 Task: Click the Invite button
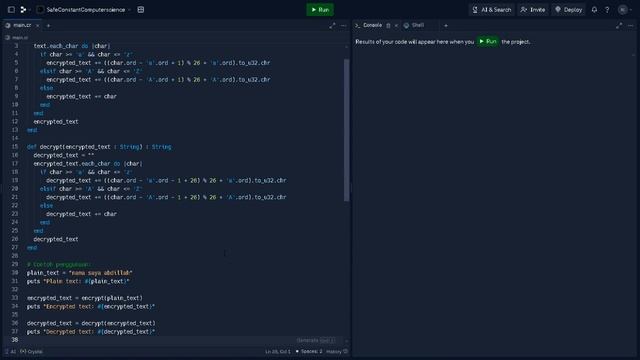(x=533, y=9)
